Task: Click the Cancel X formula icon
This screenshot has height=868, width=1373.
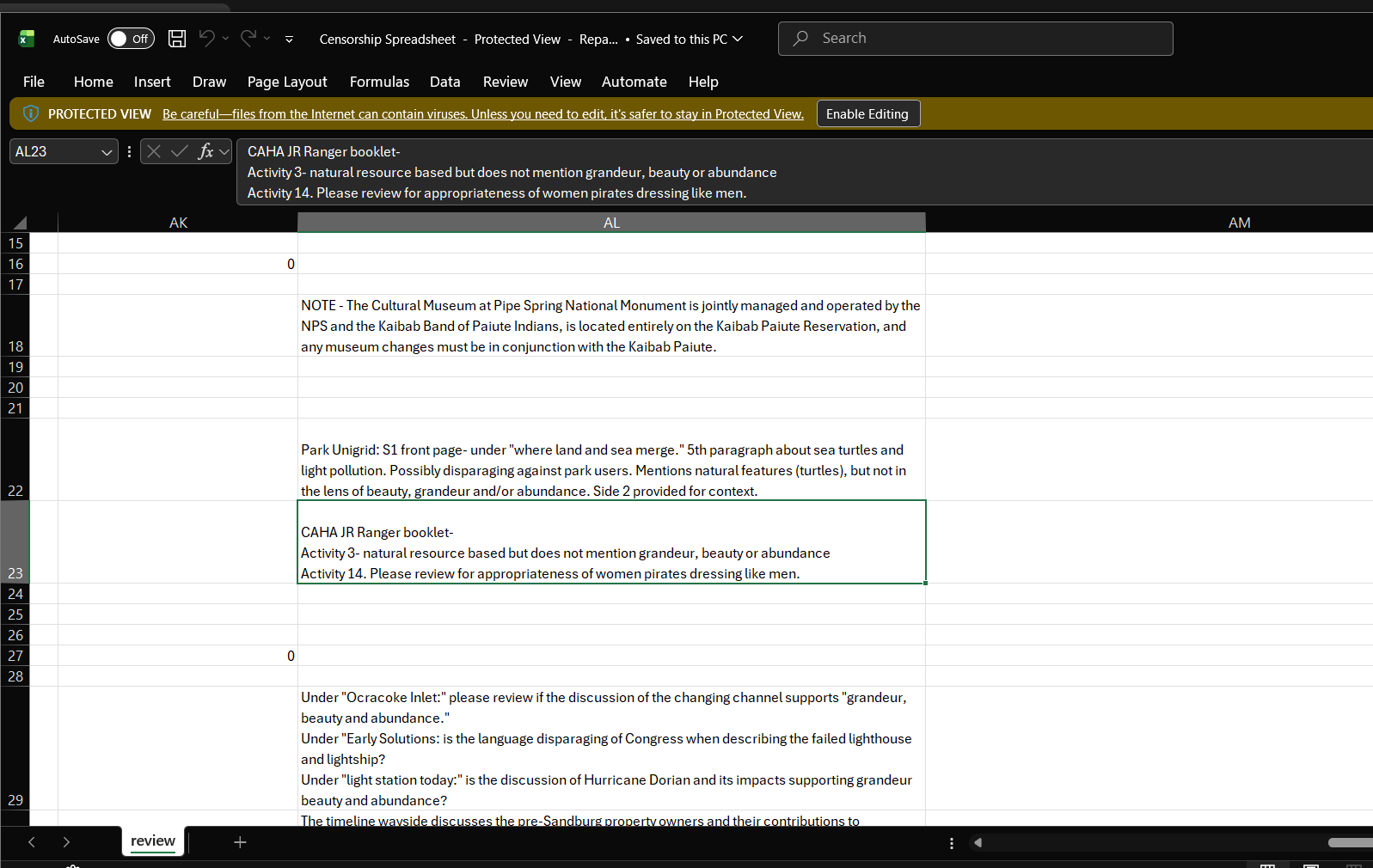Action: click(x=154, y=151)
